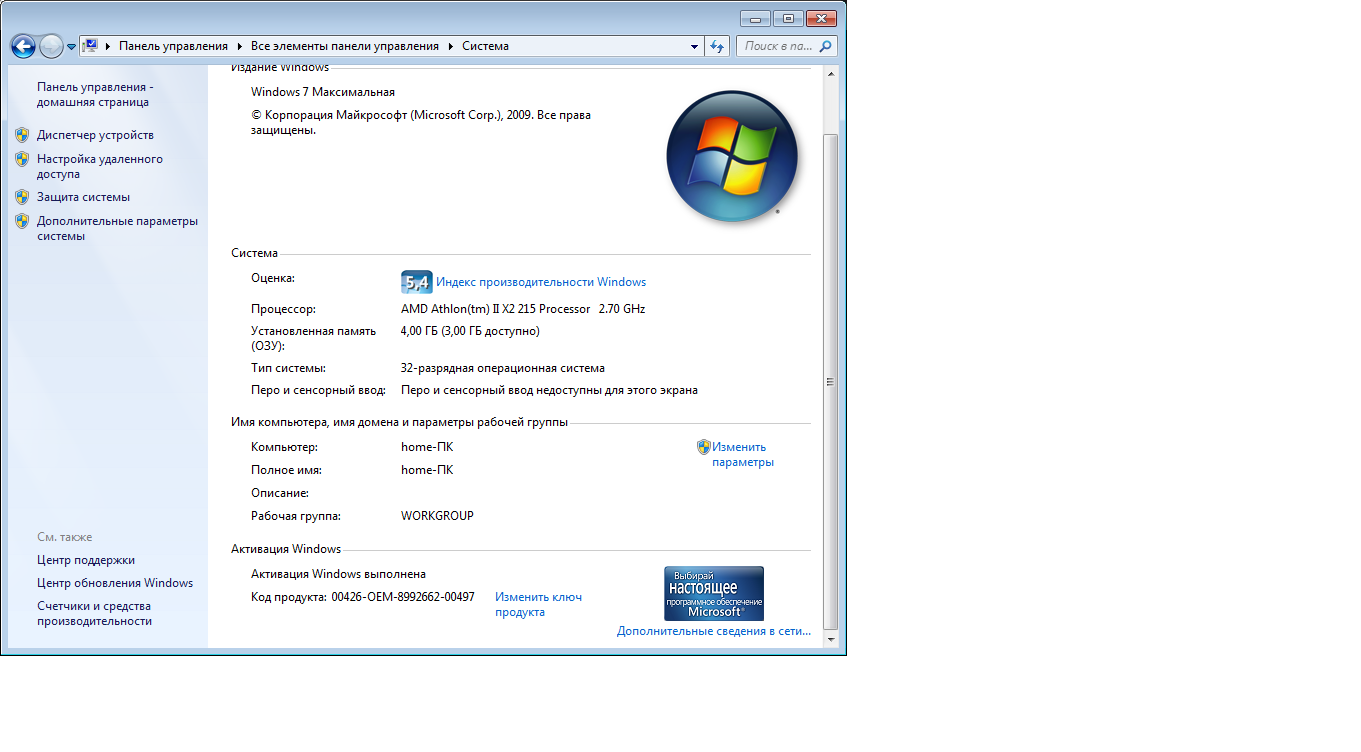Screen dimensions: 1361x752
Task: Open Дополнительные сведения в сети link
Action: (714, 631)
